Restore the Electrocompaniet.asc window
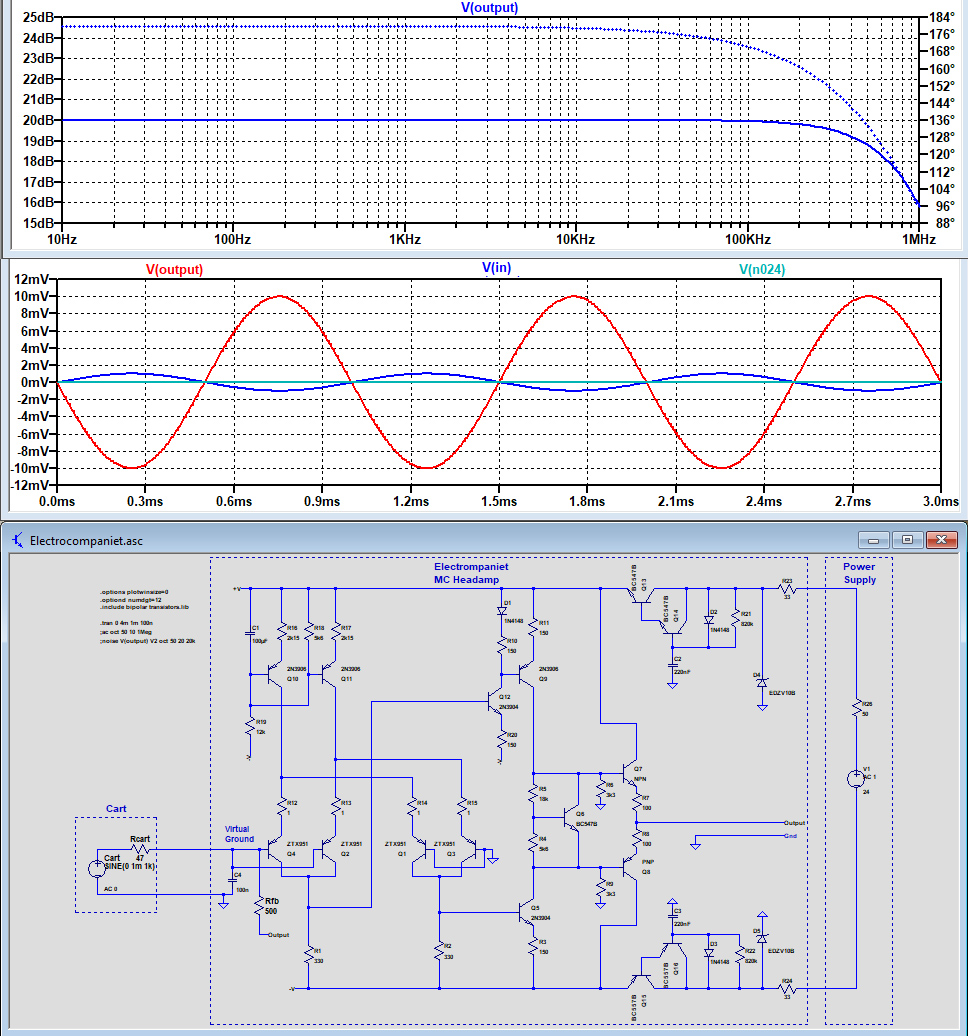968x1036 pixels. coord(907,540)
